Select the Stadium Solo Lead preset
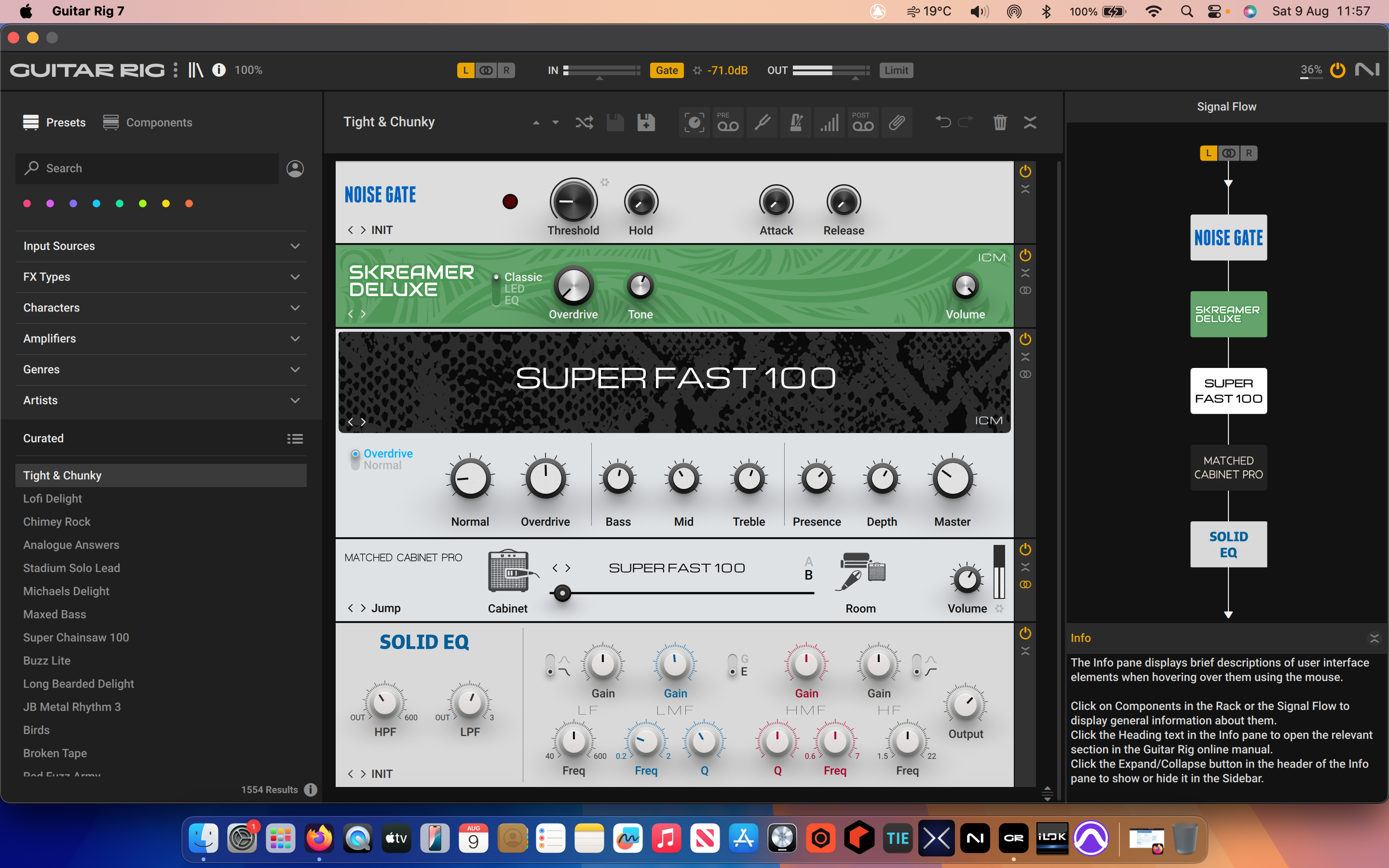 (x=161, y=568)
